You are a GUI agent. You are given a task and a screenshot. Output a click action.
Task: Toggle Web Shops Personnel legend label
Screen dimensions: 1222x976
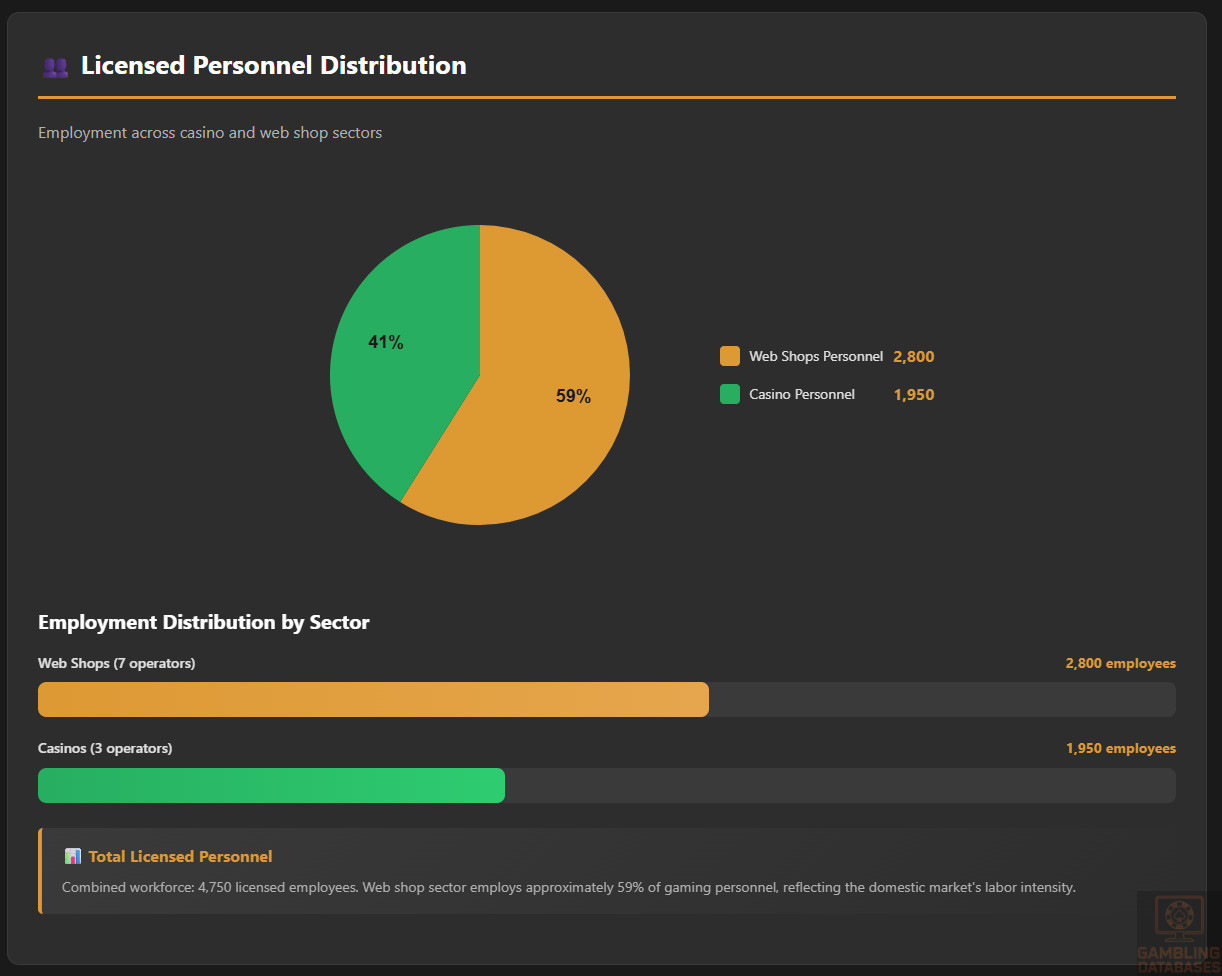point(816,356)
